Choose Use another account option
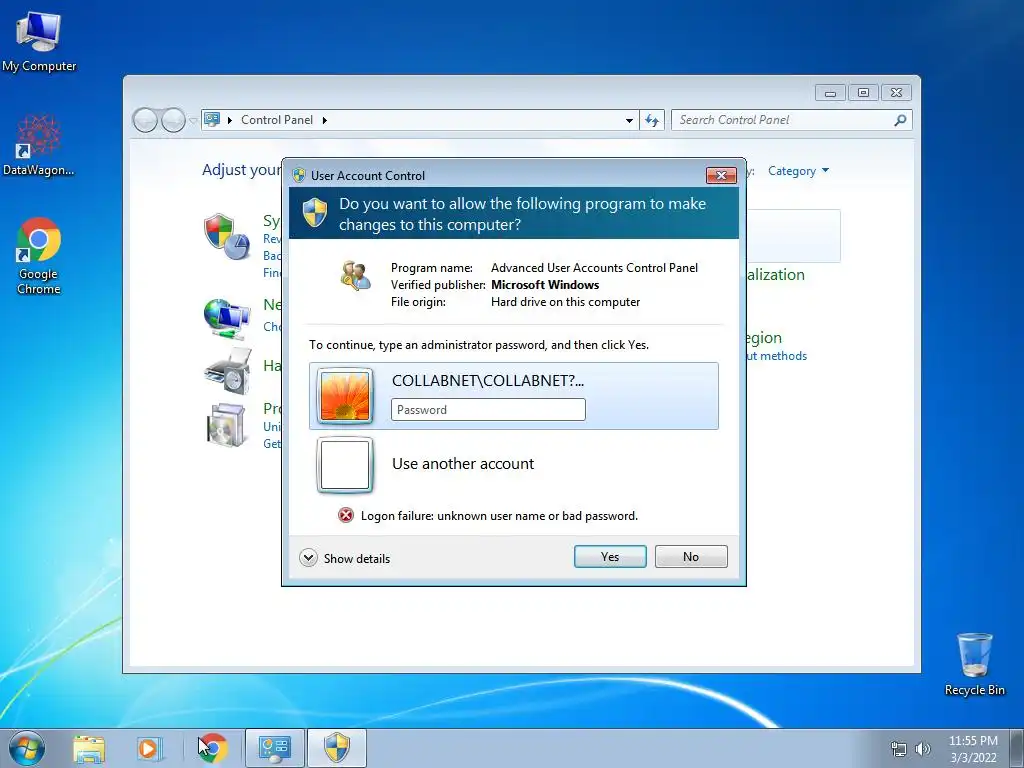The width and height of the screenshot is (1024, 768). tap(463, 464)
